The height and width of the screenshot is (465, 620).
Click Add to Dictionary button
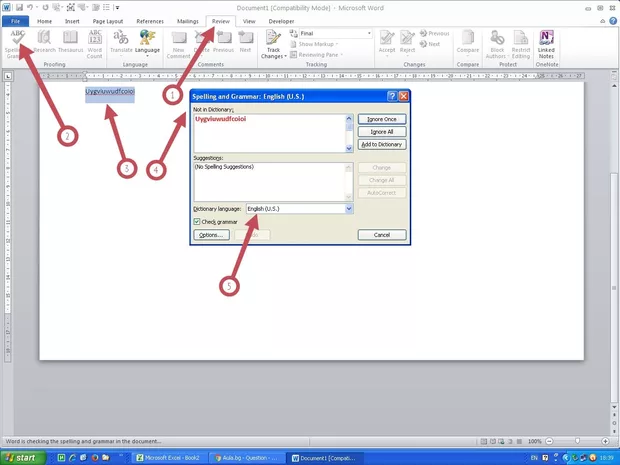[382, 144]
